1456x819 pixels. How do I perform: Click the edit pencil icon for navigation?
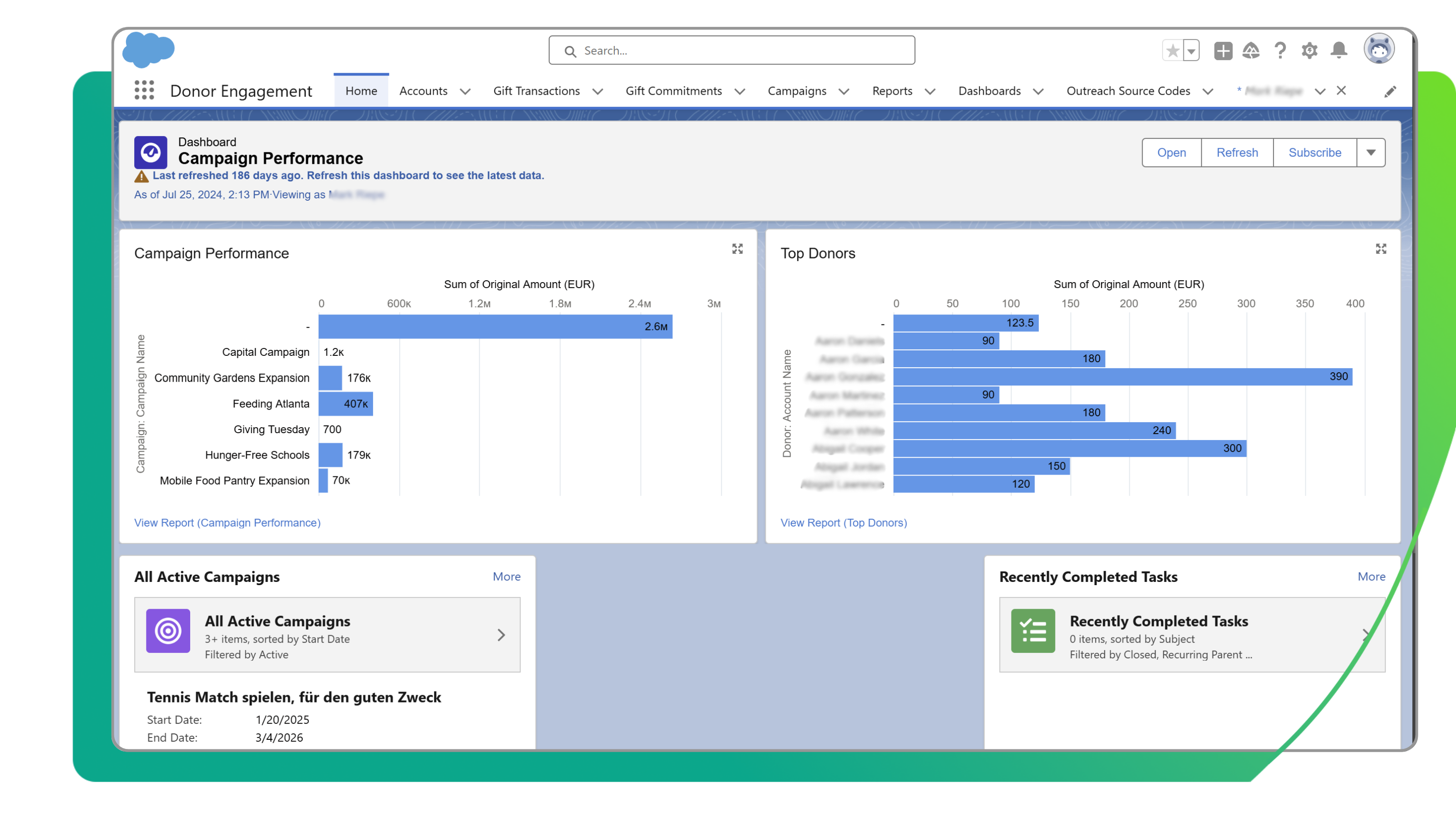coord(1391,91)
